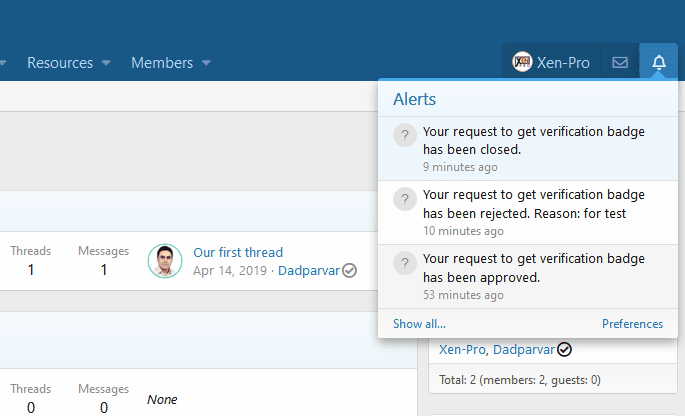Open the envelope conversations icon
685x416 pixels.
click(620, 63)
